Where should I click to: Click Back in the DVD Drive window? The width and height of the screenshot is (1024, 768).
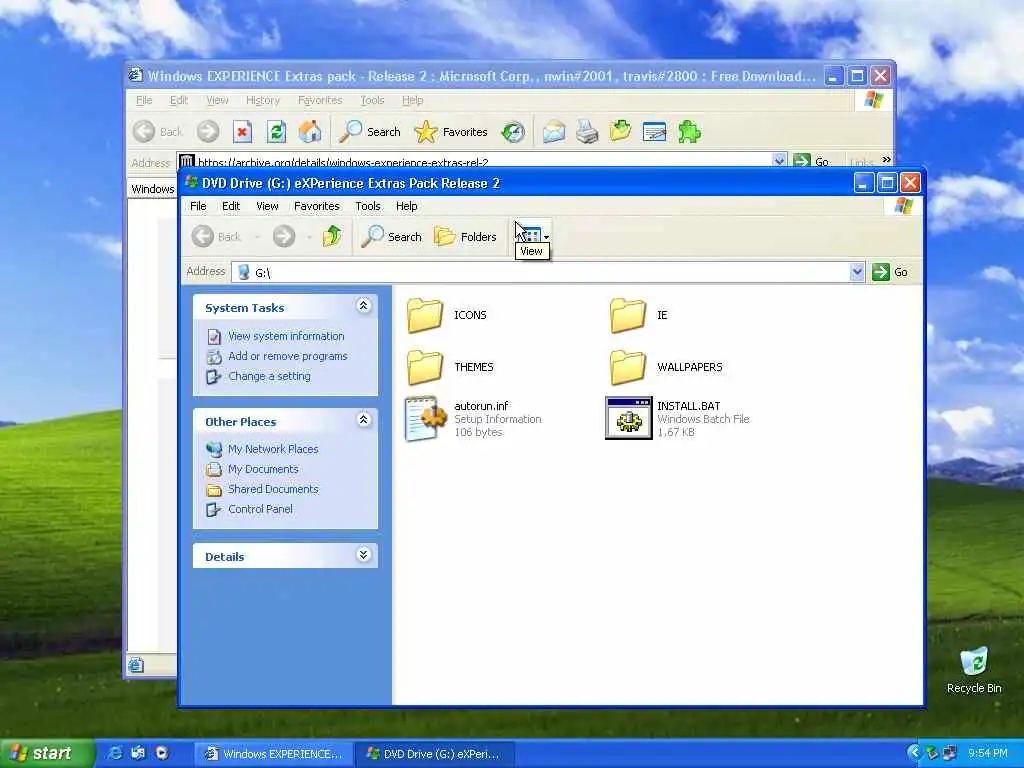(217, 236)
